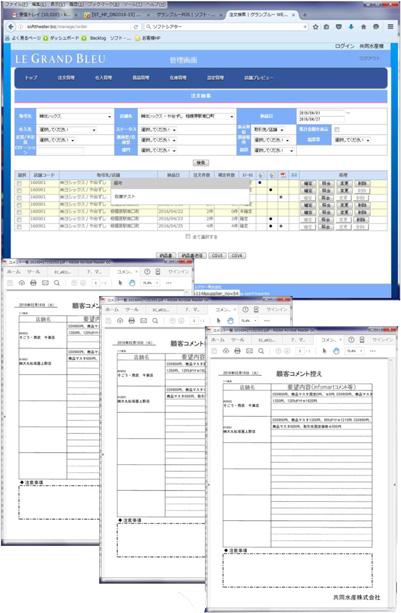
Task: Click the 検索 button
Action: pyautogui.click(x=201, y=162)
